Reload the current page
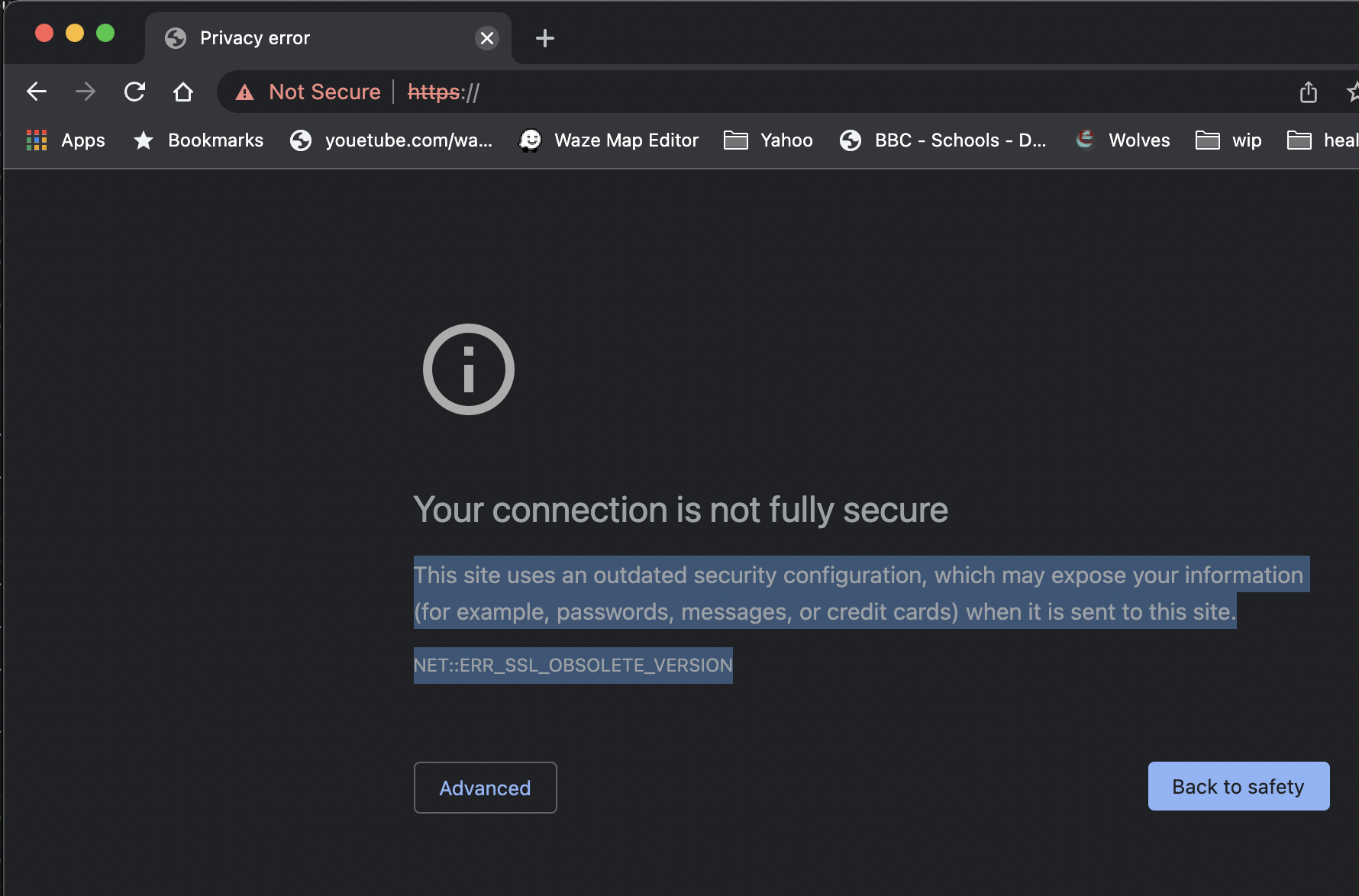The width and height of the screenshot is (1359, 896). pyautogui.click(x=134, y=92)
